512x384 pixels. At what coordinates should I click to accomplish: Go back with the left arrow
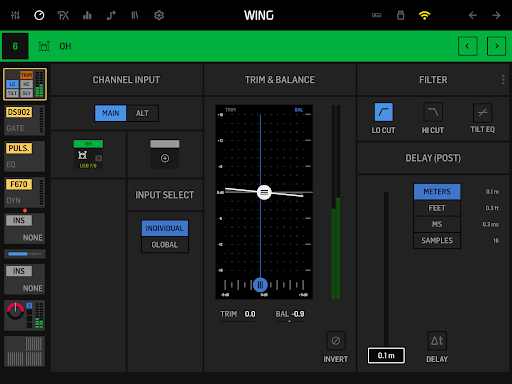pos(472,15)
